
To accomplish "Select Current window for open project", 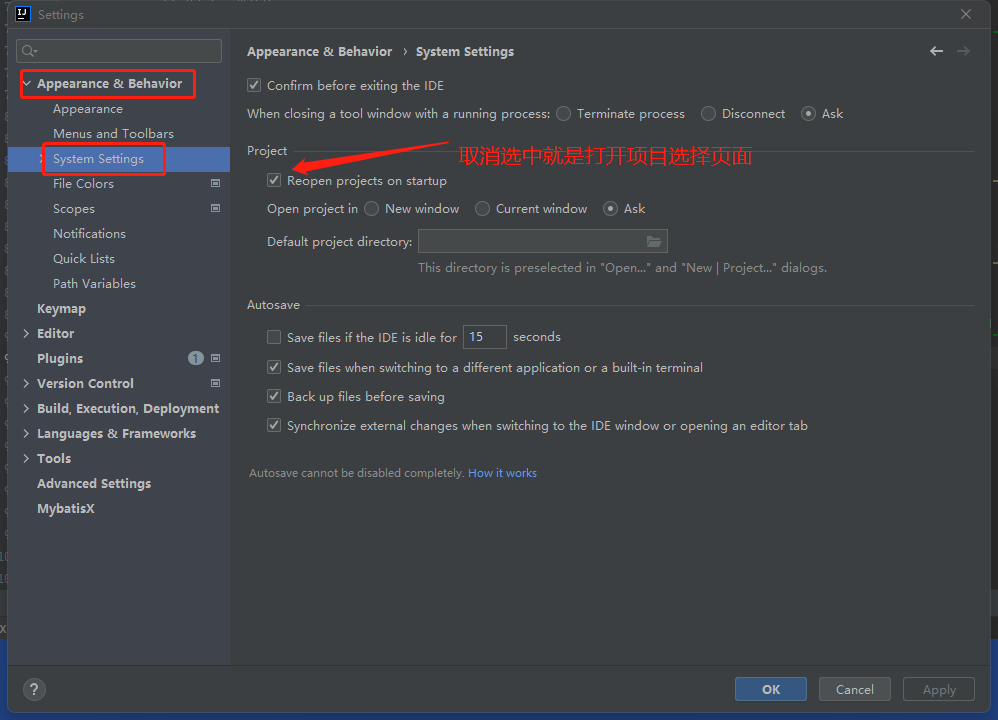I will point(482,209).
